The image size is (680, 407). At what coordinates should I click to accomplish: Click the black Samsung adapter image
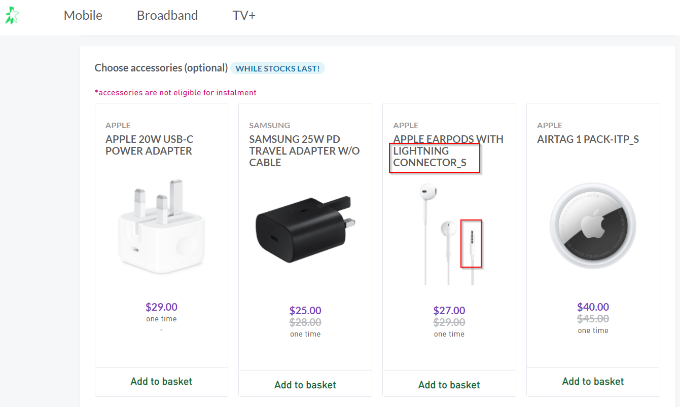pyautogui.click(x=305, y=229)
